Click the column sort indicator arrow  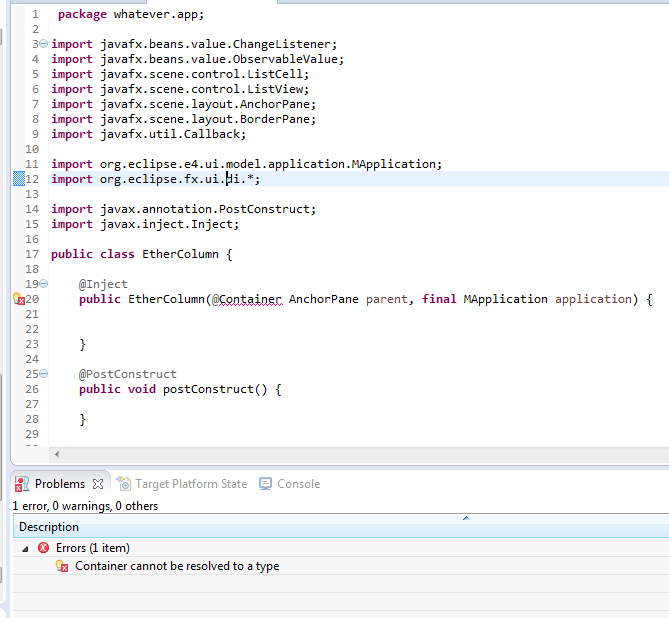[466, 518]
